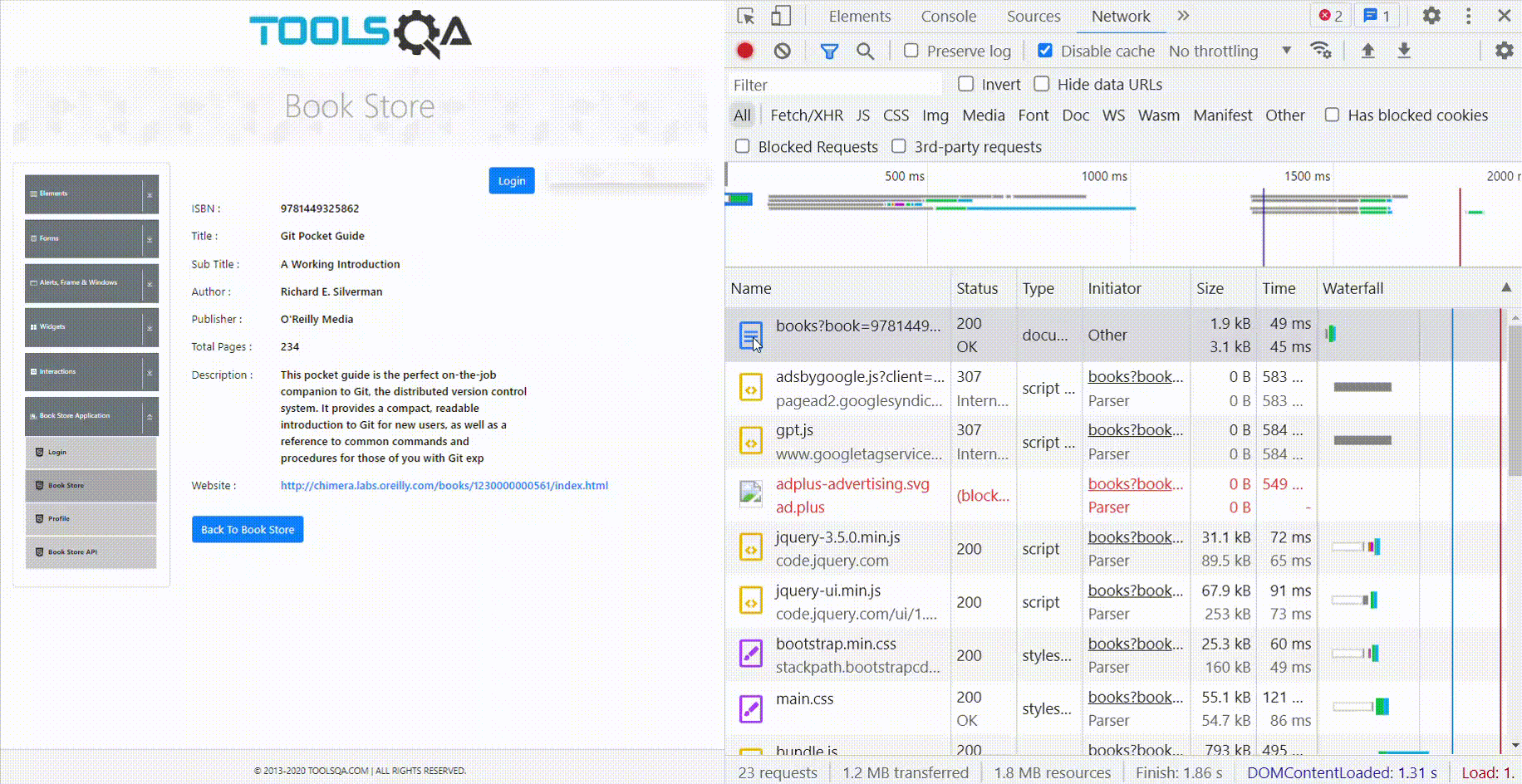1522x784 pixels.
Task: Click Back To Book Store button
Action: pyautogui.click(x=248, y=529)
